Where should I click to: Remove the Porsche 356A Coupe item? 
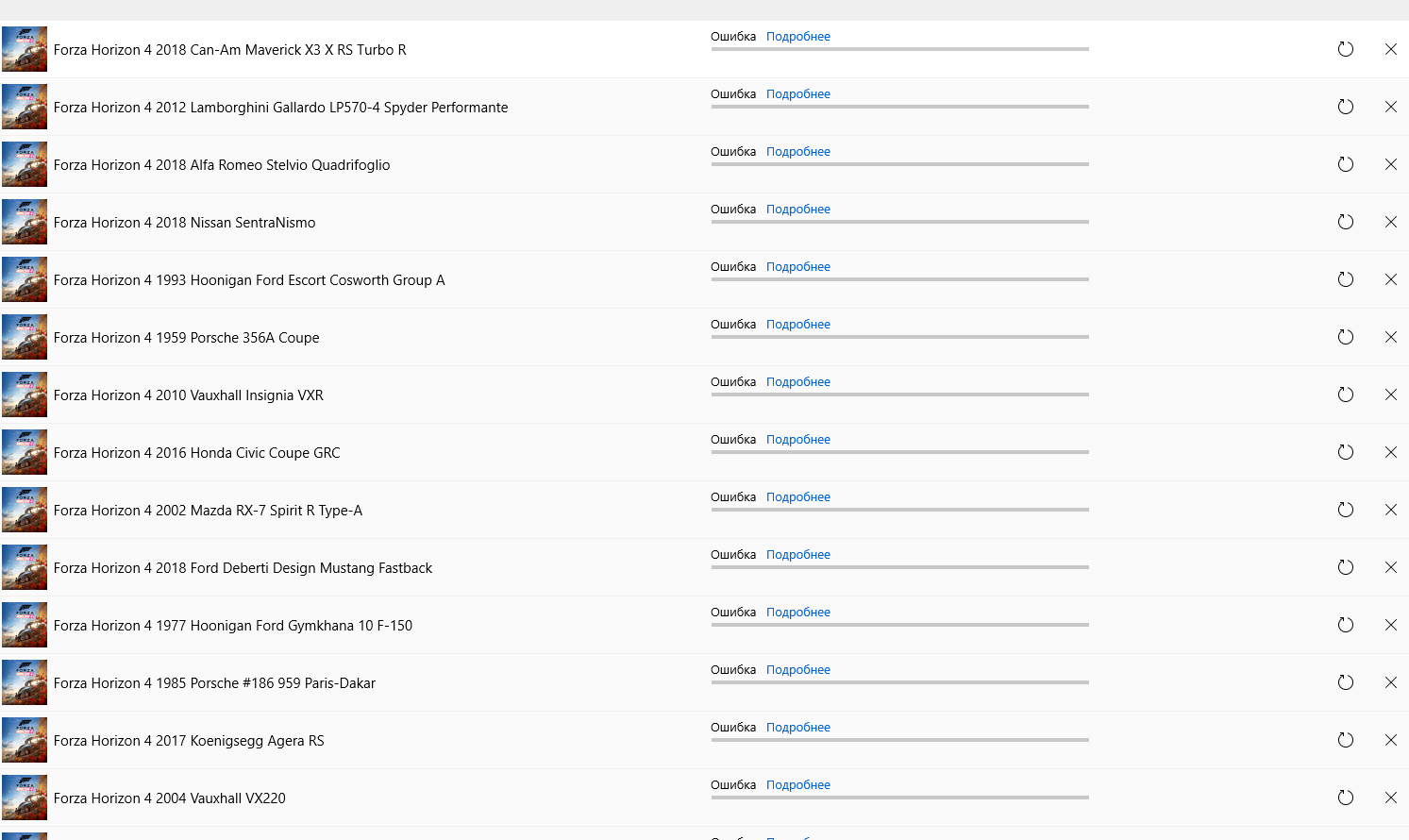pyautogui.click(x=1391, y=337)
